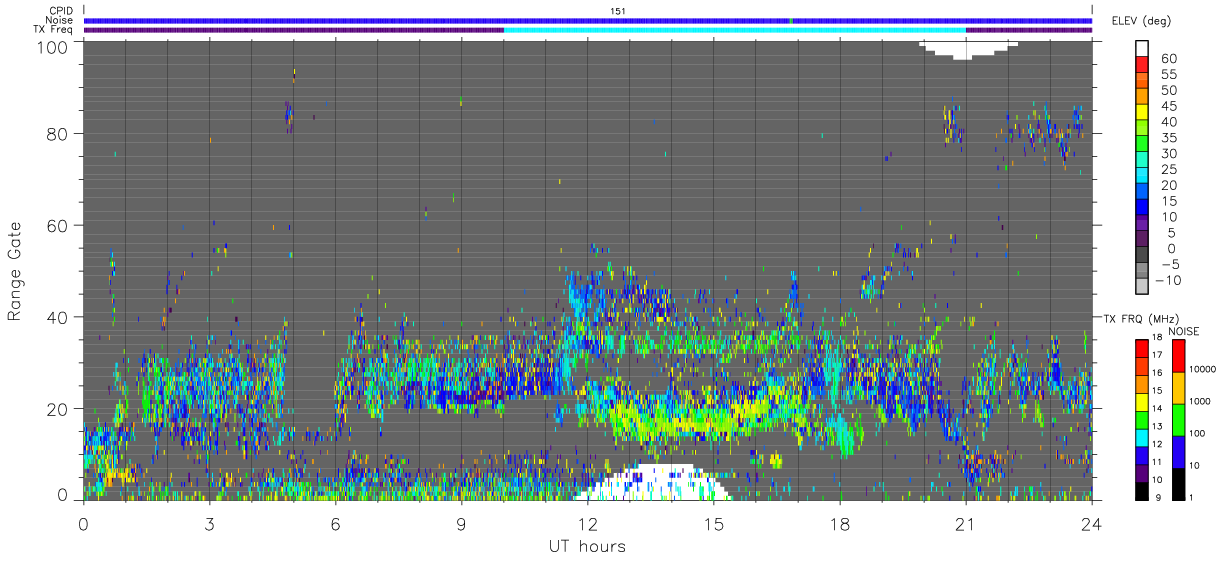Click the "9" tick on the UT hours axis
Image resolution: width=1228 pixels, height=567 pixels.
click(462, 523)
